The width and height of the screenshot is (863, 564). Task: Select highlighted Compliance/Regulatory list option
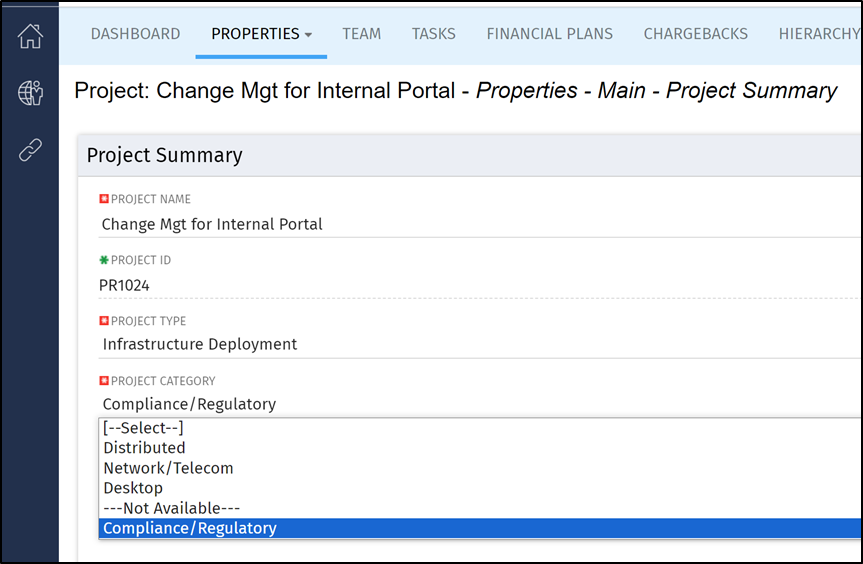click(x=190, y=528)
